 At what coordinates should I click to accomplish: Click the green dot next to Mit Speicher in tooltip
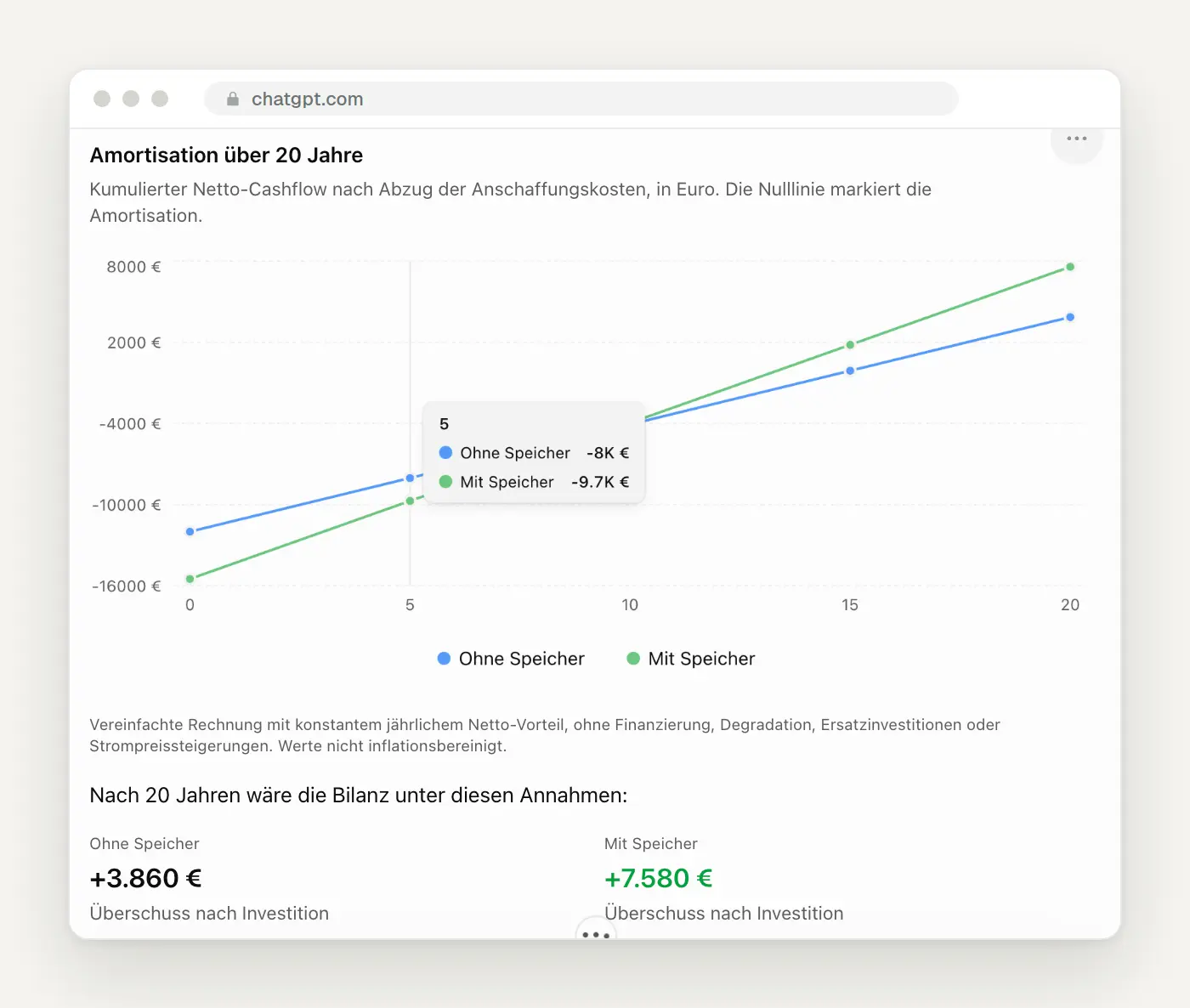click(445, 481)
